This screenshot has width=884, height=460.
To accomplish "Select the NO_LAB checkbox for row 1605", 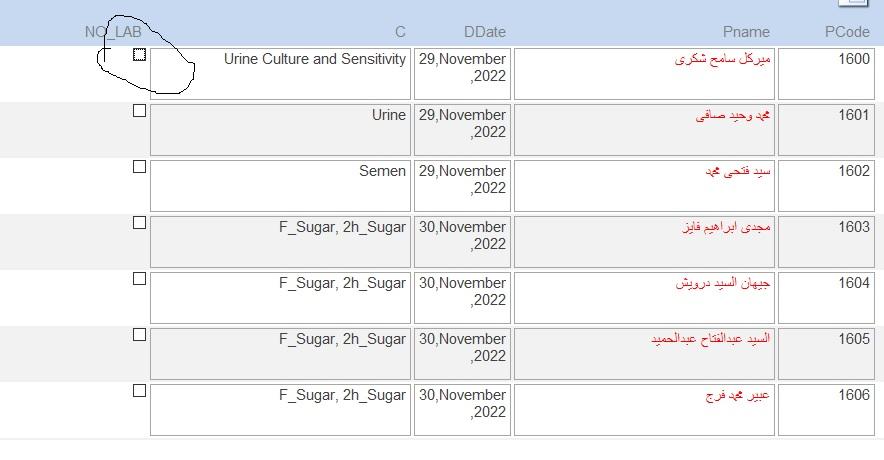I will tap(139, 334).
